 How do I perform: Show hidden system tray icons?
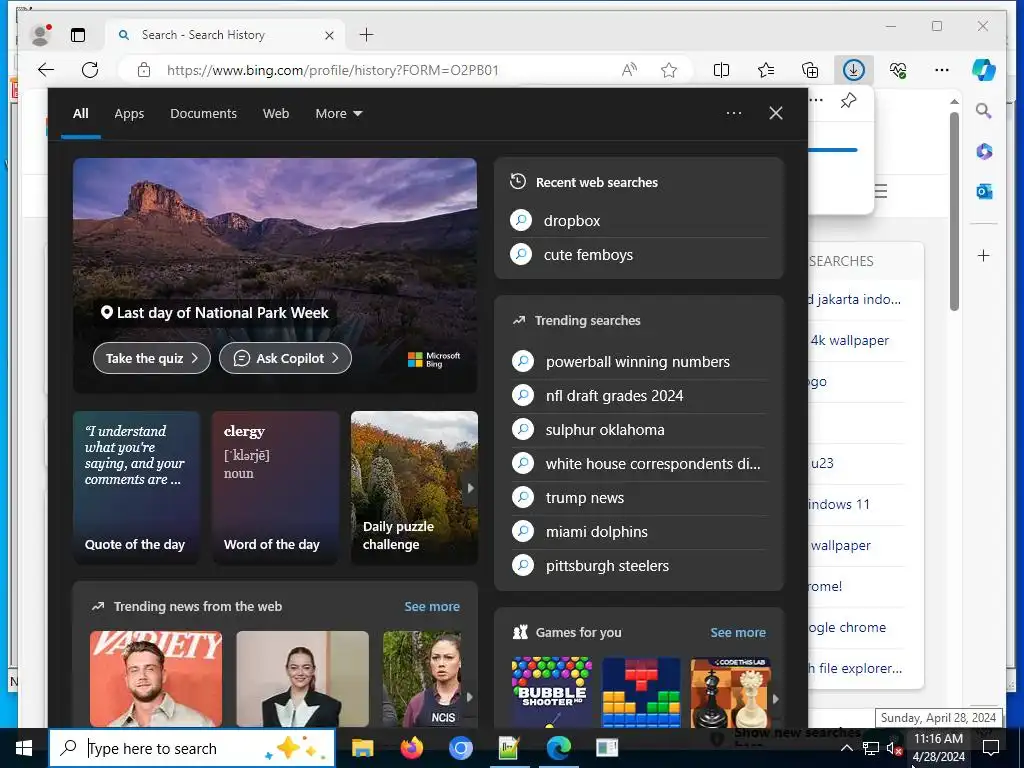tap(846, 748)
